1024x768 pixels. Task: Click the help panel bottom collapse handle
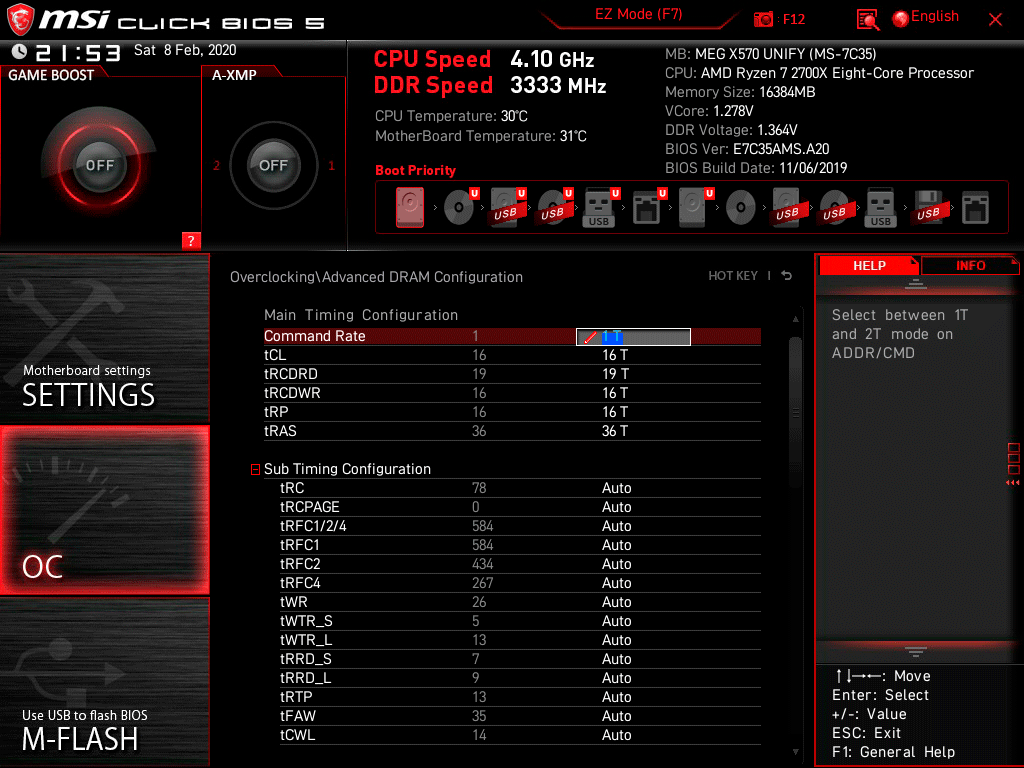pyautogui.click(x=916, y=651)
